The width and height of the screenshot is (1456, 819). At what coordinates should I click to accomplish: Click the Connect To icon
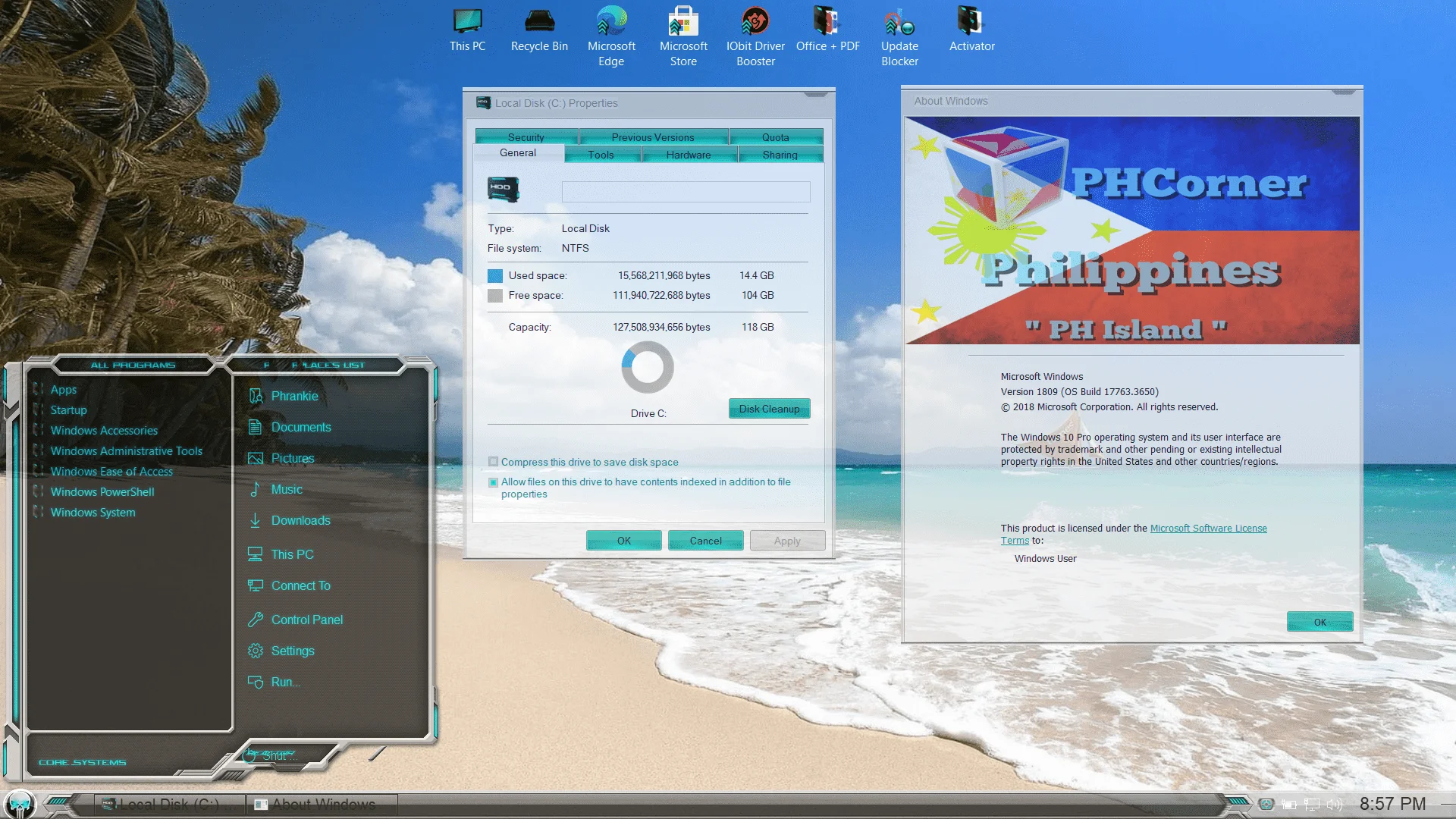[x=256, y=585]
